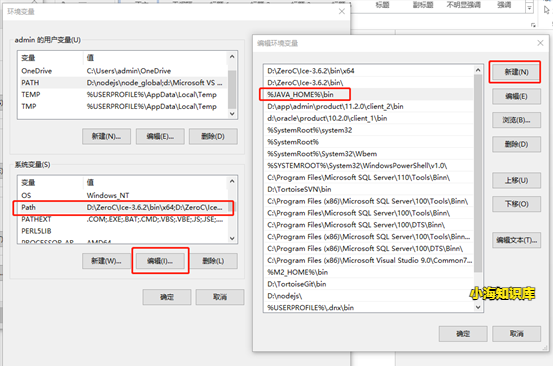Click 新建(W)... under system variables
Image resolution: width=553 pixels, height=366 pixels.
(106, 261)
